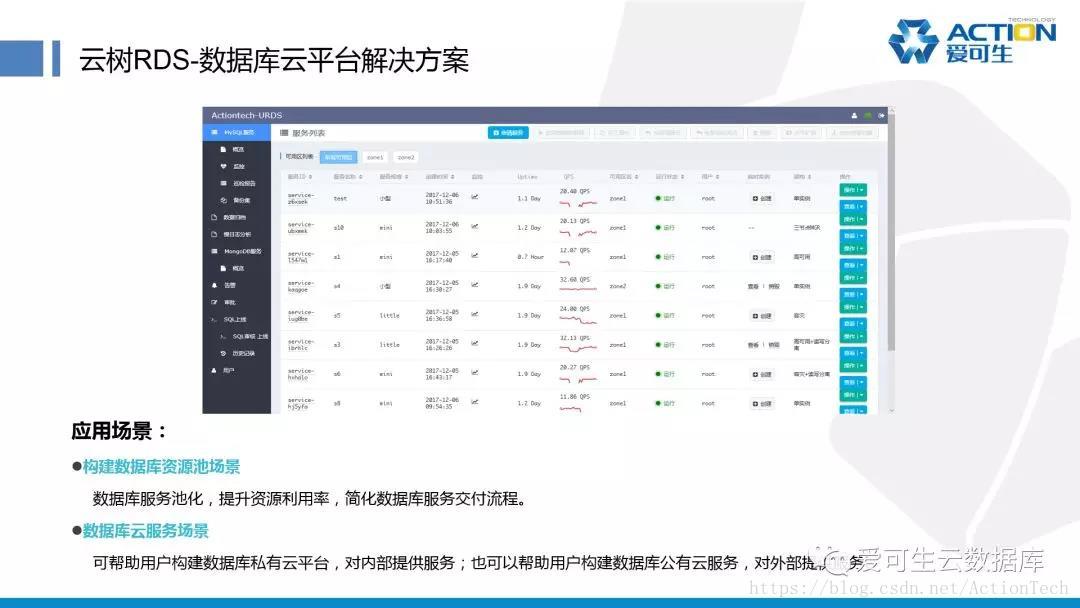Open monitoring chart icon in s5 row

(x=475, y=315)
